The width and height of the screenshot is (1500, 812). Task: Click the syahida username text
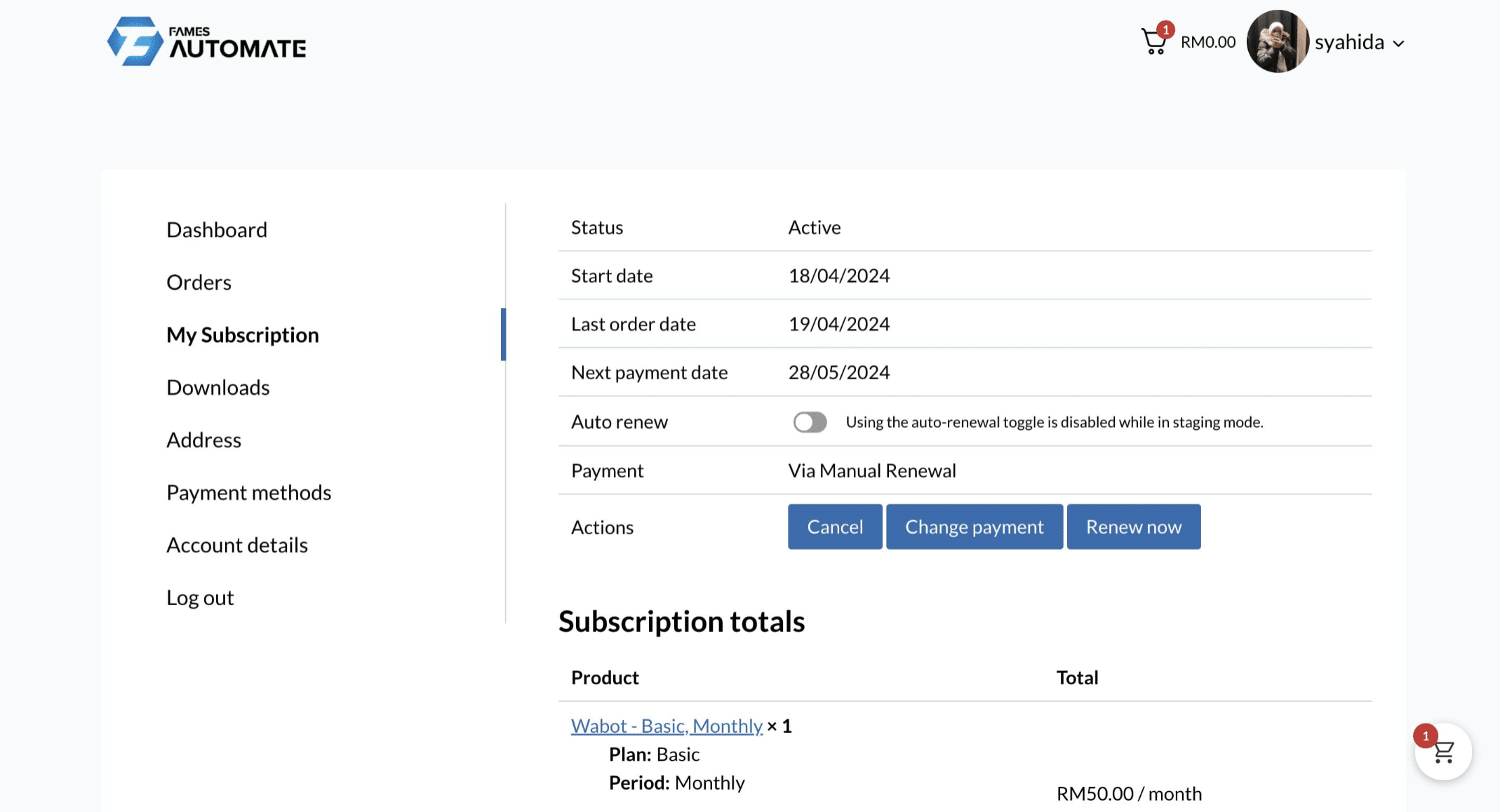[x=1349, y=42]
